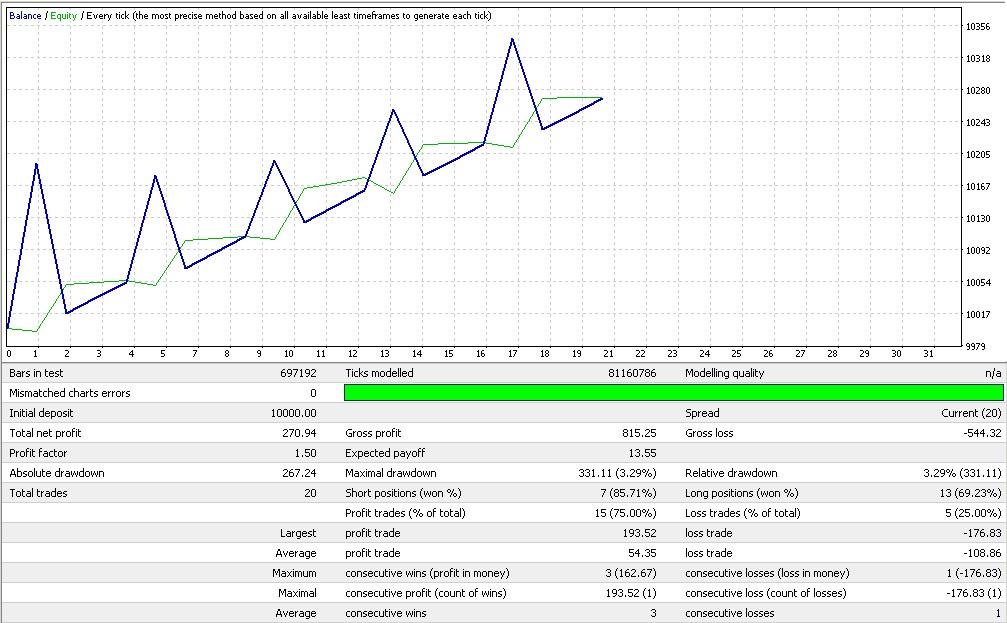The height and width of the screenshot is (623, 1007).
Task: Click the highest blue balance peak on the chart
Action: (512, 40)
